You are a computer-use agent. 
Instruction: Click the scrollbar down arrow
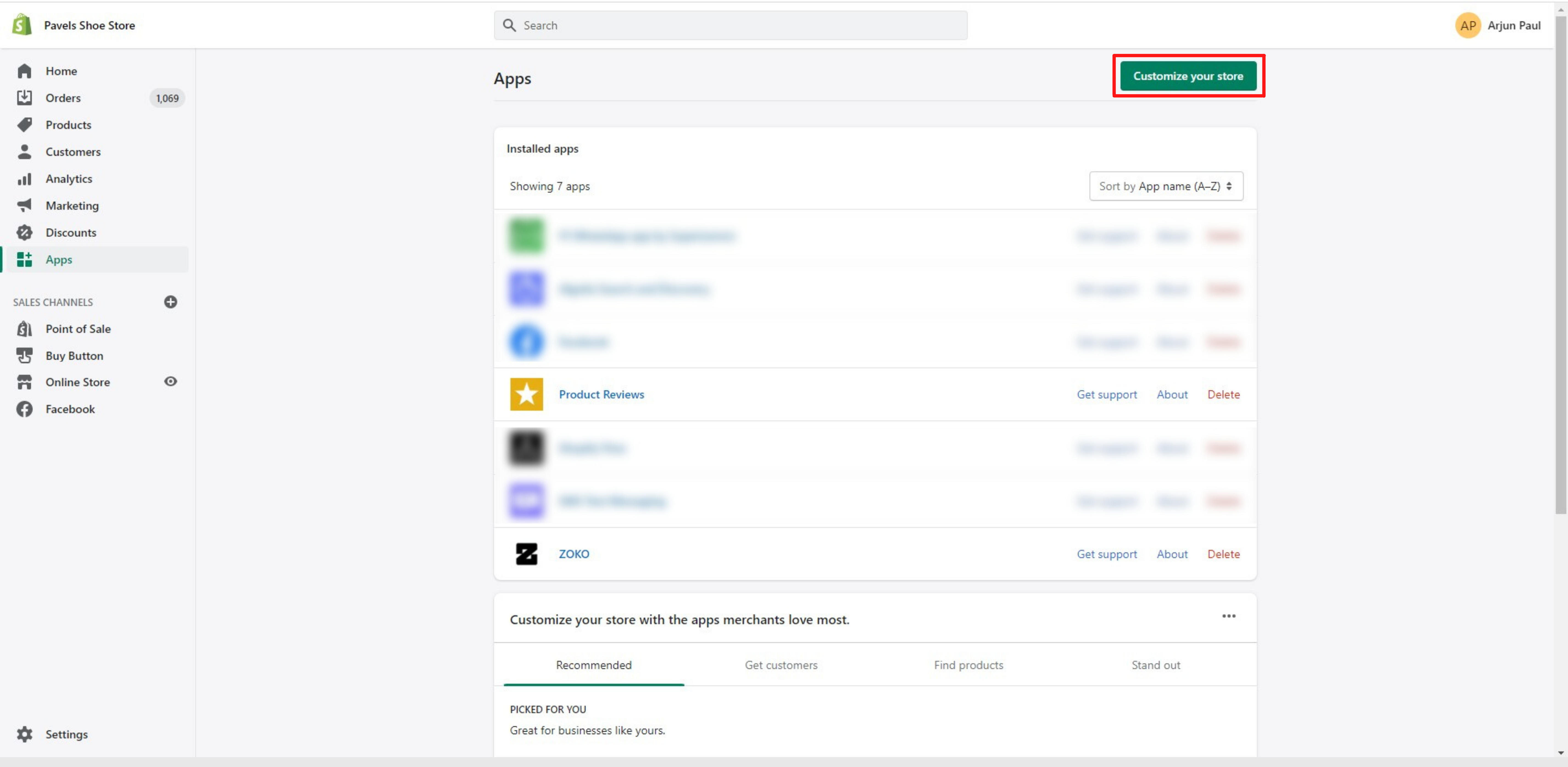(x=1561, y=753)
